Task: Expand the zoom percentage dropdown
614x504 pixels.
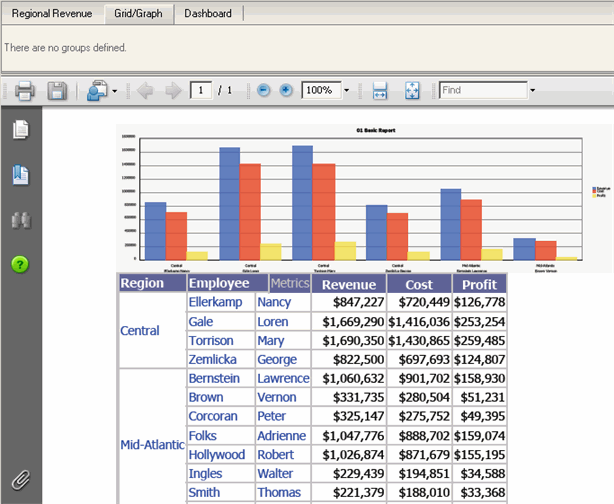Action: click(x=346, y=91)
